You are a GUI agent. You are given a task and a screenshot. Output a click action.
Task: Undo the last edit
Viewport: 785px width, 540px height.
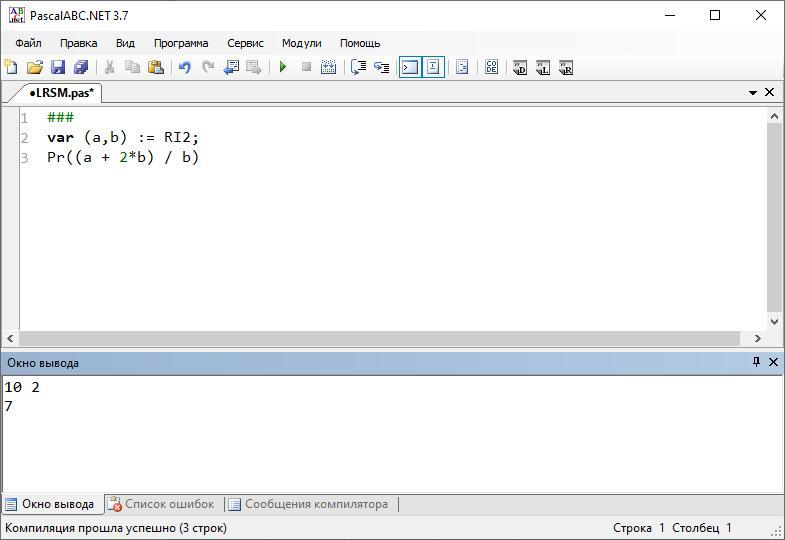[x=185, y=67]
